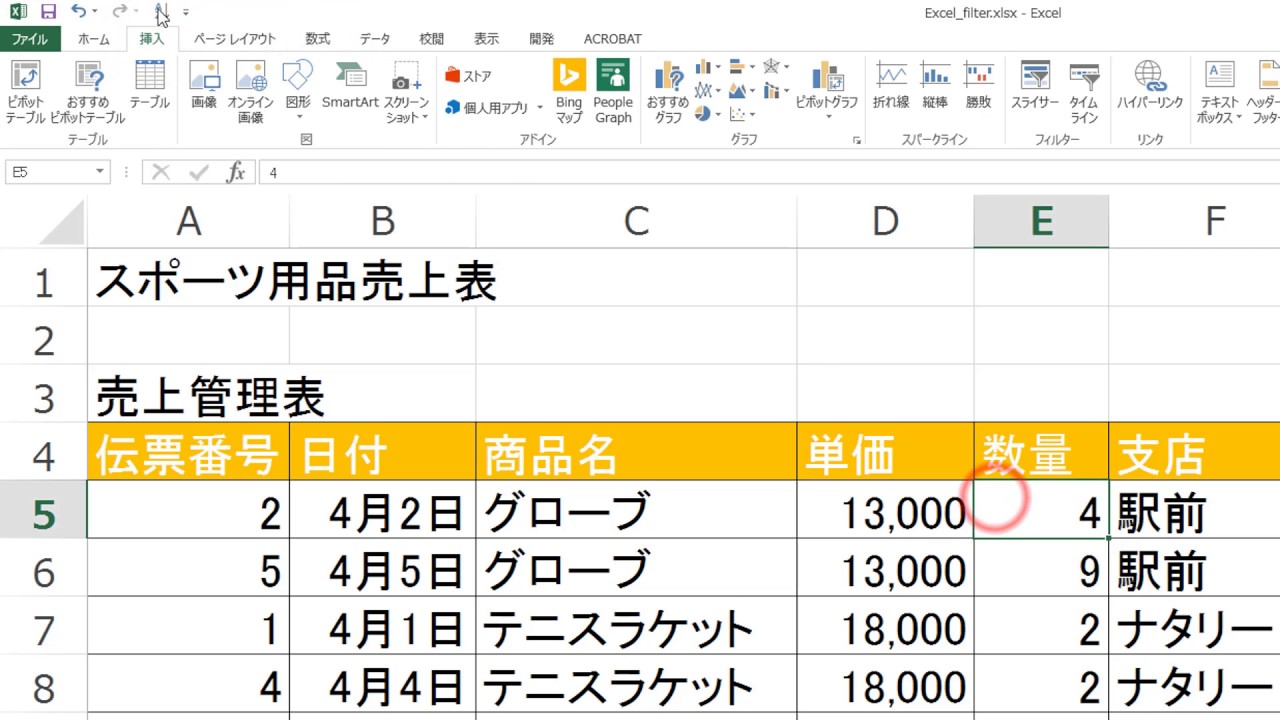Click the テーブル (Table) button
The image size is (1280, 720).
coord(149,85)
